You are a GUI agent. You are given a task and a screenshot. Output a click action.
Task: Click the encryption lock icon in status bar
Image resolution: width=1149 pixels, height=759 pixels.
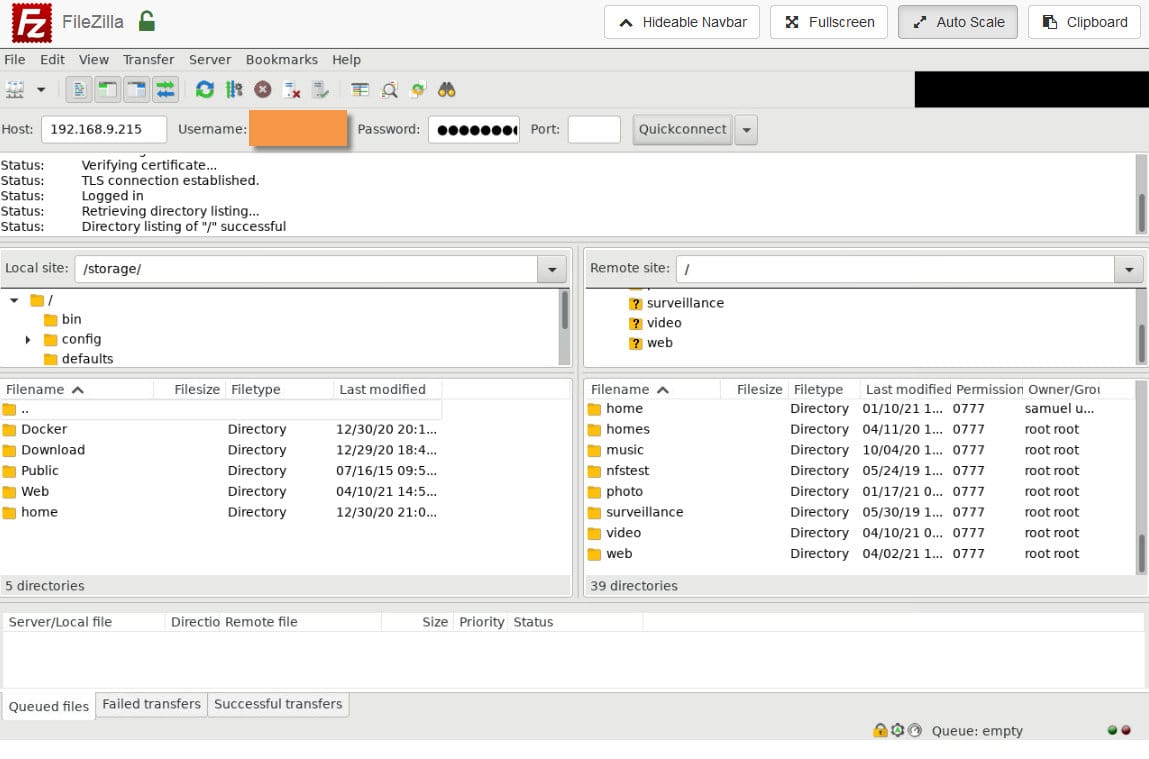[x=880, y=730]
